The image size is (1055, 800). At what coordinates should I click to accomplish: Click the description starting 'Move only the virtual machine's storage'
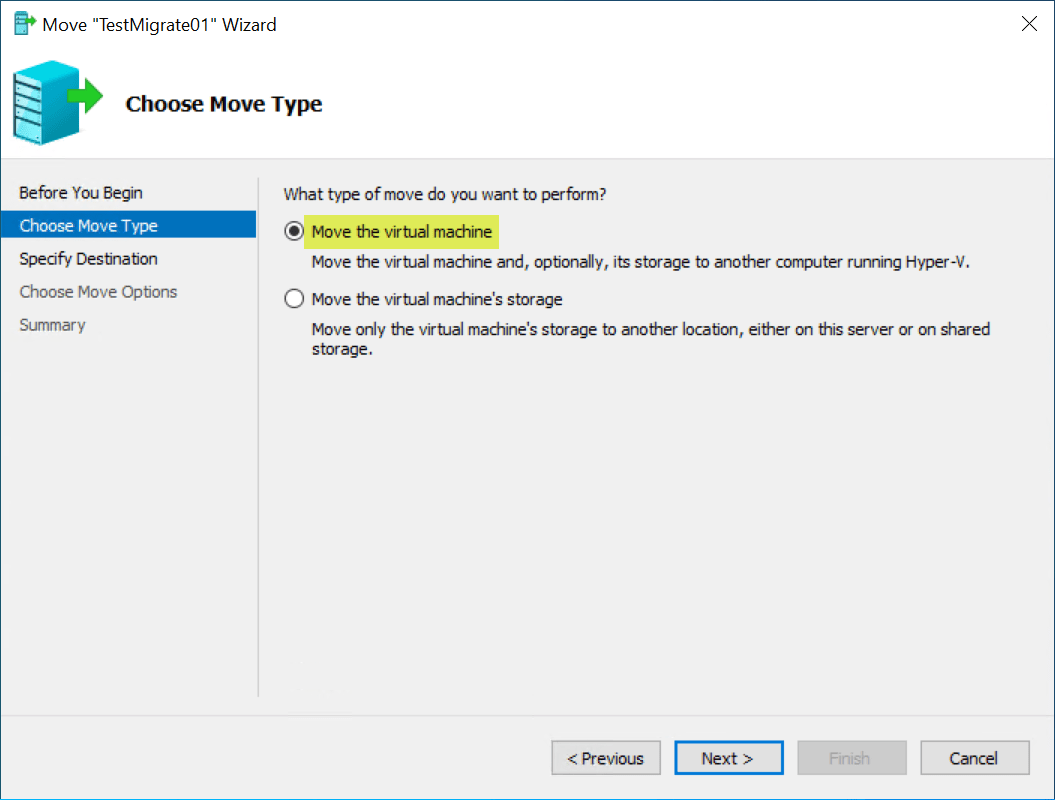click(x=651, y=339)
